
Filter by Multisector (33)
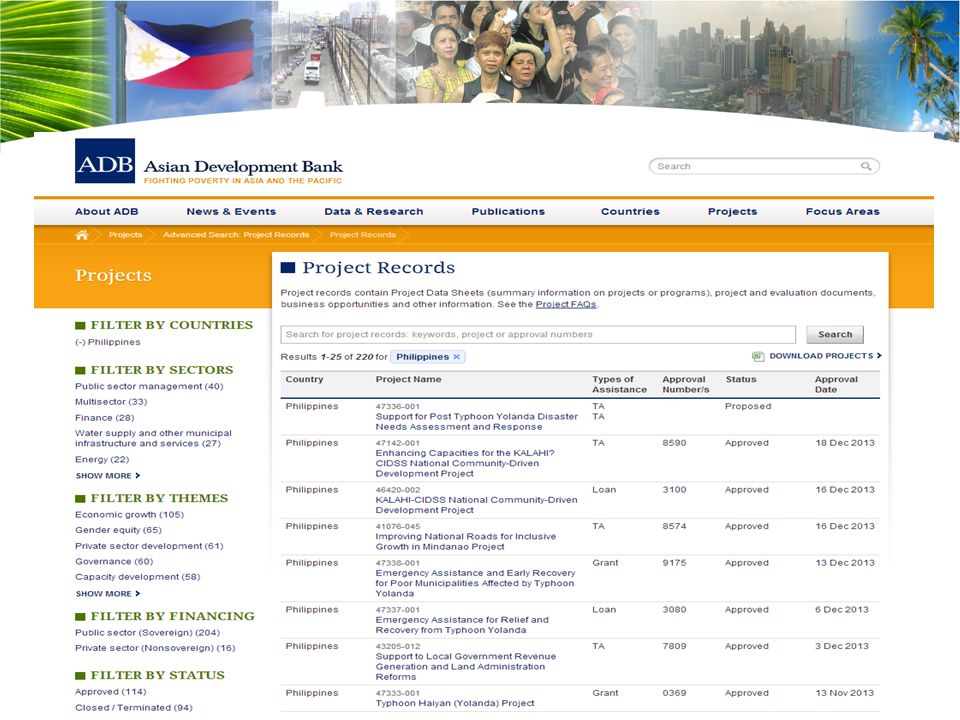111,402
